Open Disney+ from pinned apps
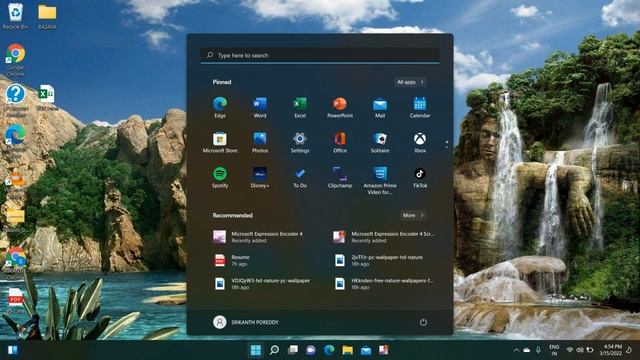The width and height of the screenshot is (640, 360). (260, 178)
